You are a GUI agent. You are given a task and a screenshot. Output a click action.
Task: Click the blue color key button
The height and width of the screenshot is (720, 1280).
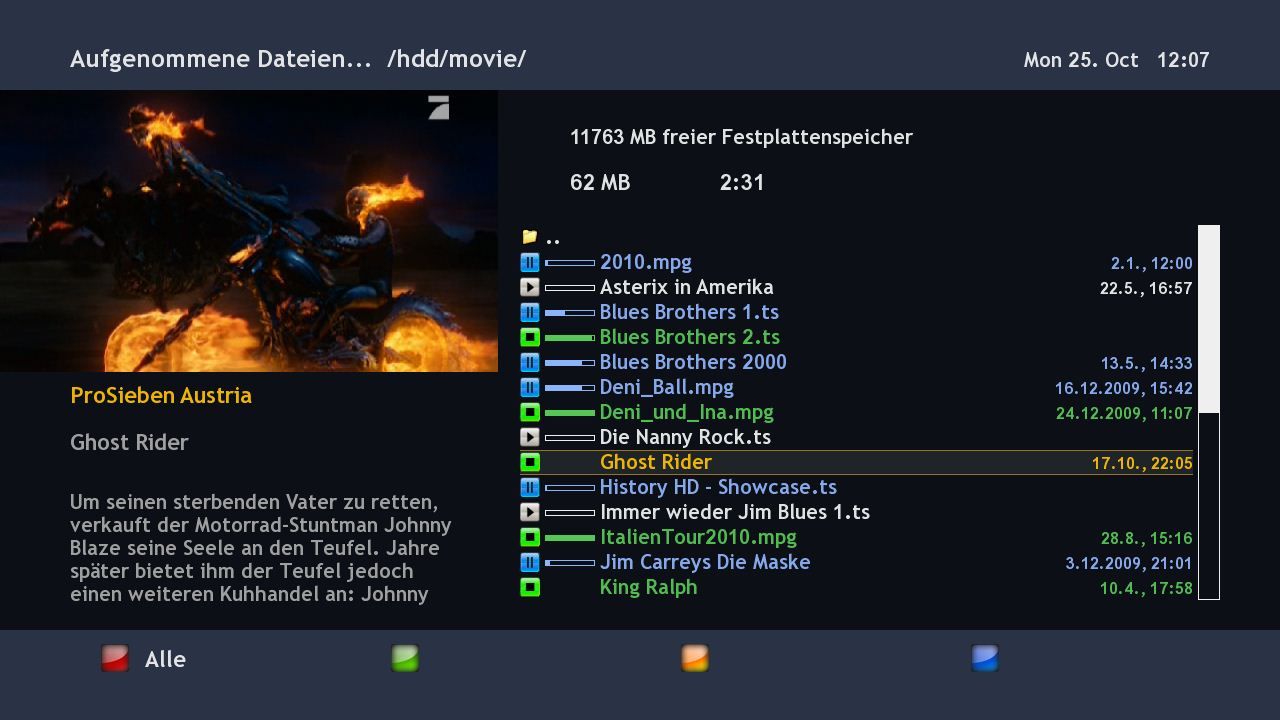tap(985, 658)
